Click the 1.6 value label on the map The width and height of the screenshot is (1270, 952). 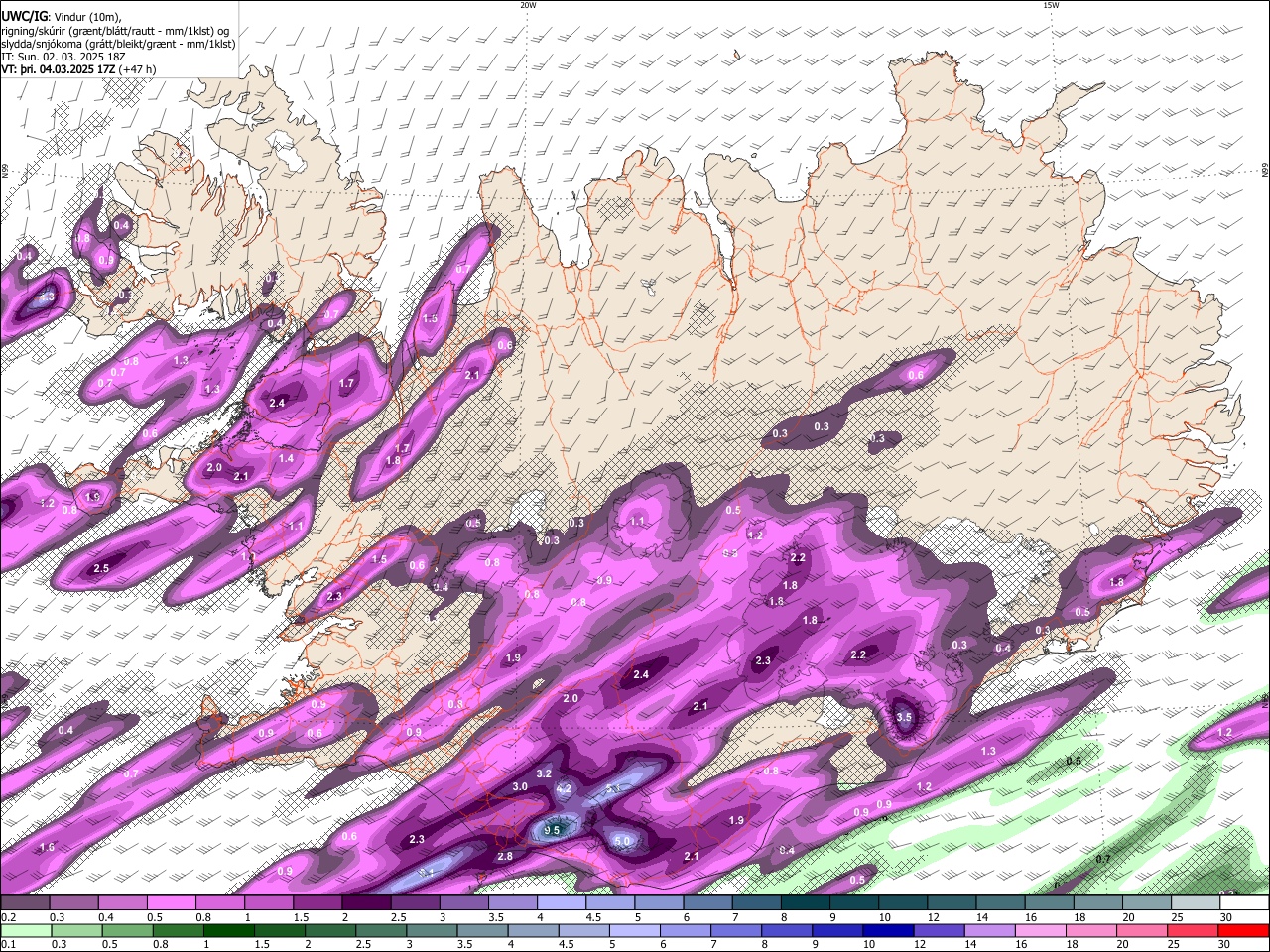coord(47,848)
